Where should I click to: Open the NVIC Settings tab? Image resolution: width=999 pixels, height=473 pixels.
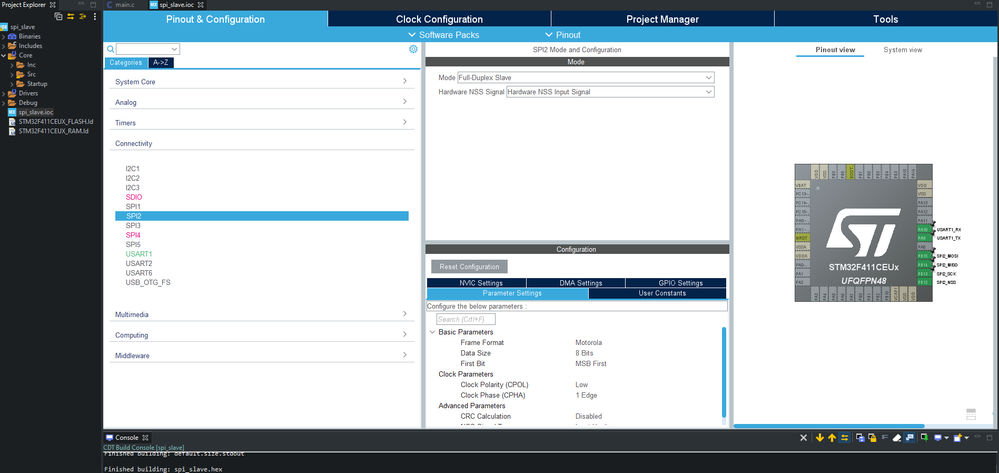coord(477,283)
